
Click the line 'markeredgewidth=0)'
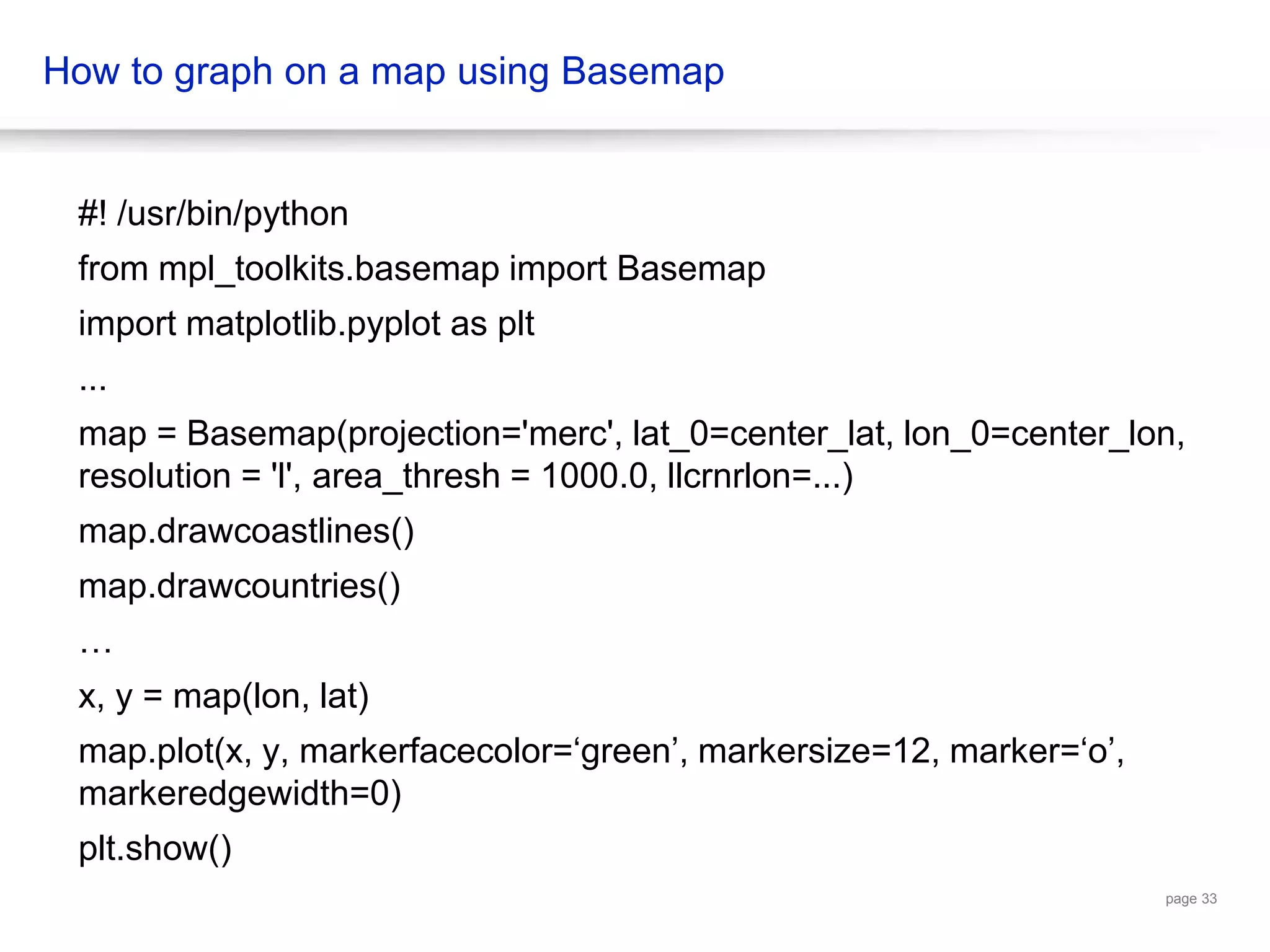(240, 794)
